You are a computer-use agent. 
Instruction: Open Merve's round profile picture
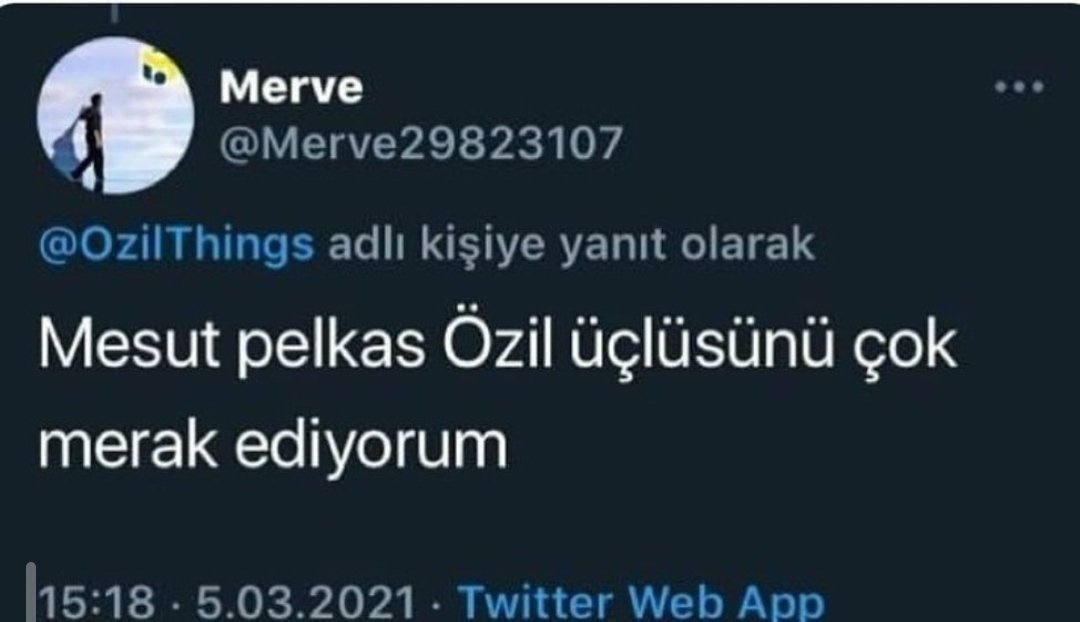tap(115, 115)
